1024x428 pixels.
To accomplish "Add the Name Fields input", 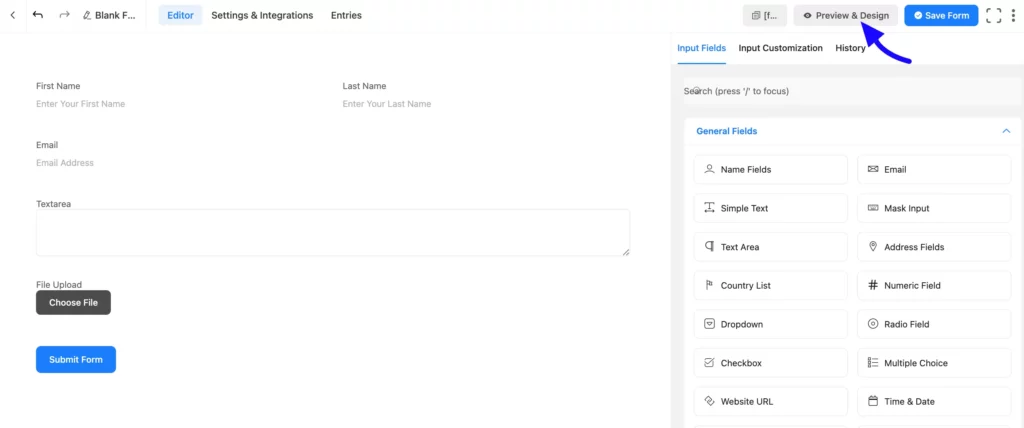I will pos(770,170).
